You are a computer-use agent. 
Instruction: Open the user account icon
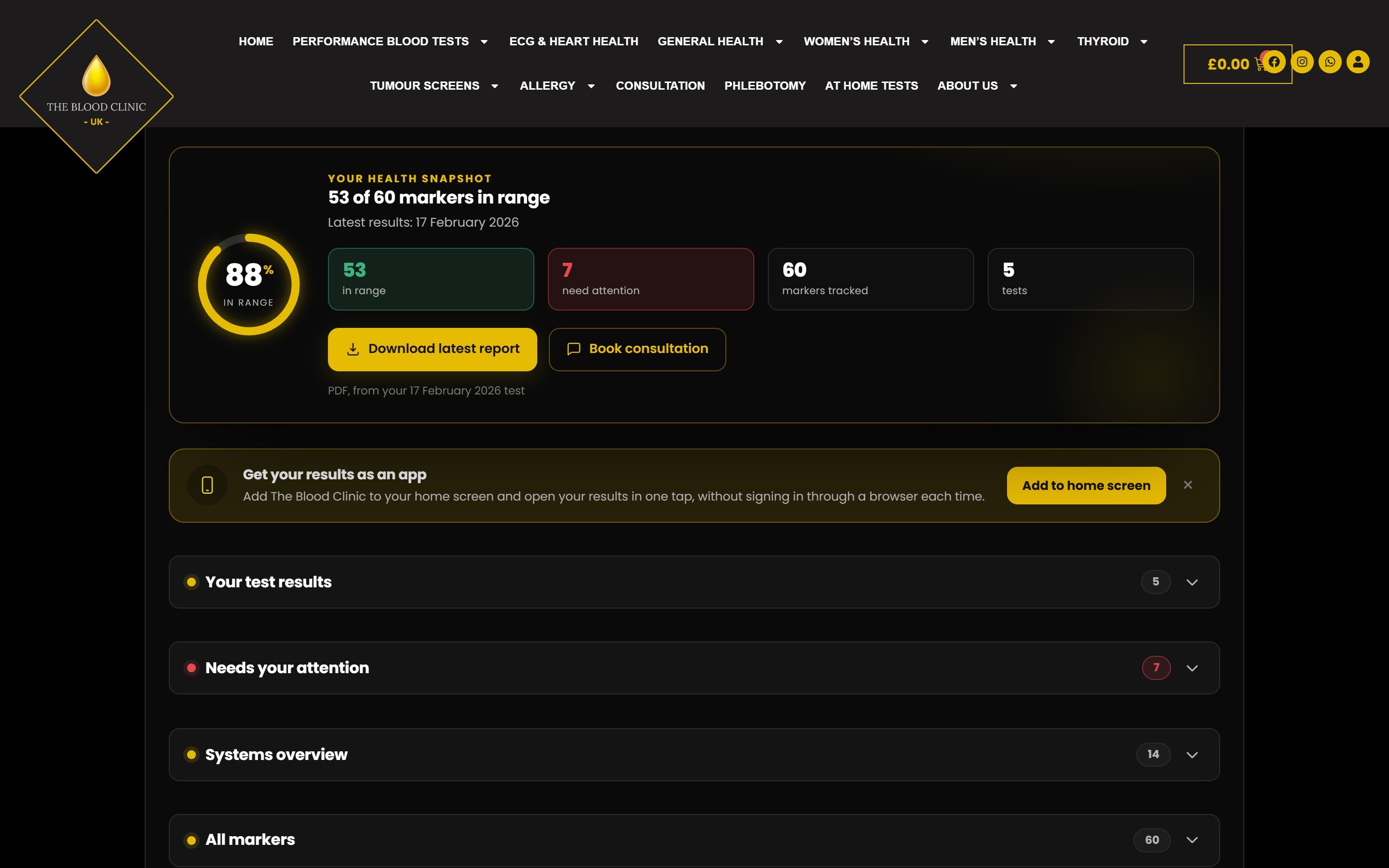click(x=1358, y=62)
